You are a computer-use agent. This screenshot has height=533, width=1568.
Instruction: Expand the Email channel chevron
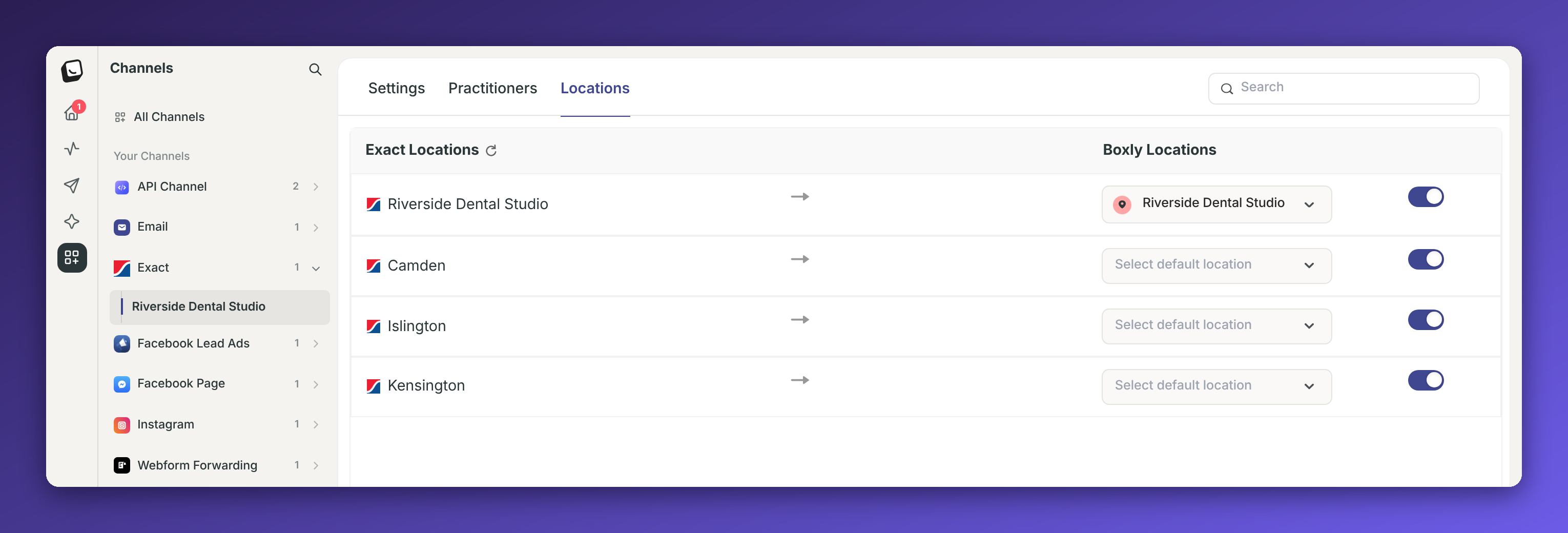(x=316, y=228)
